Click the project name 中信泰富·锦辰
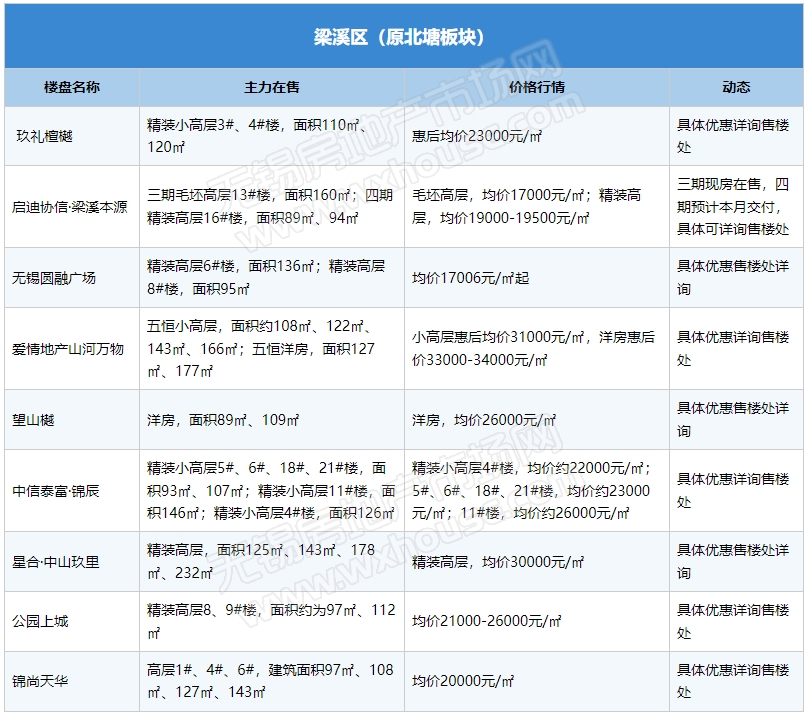 [x=56, y=491]
